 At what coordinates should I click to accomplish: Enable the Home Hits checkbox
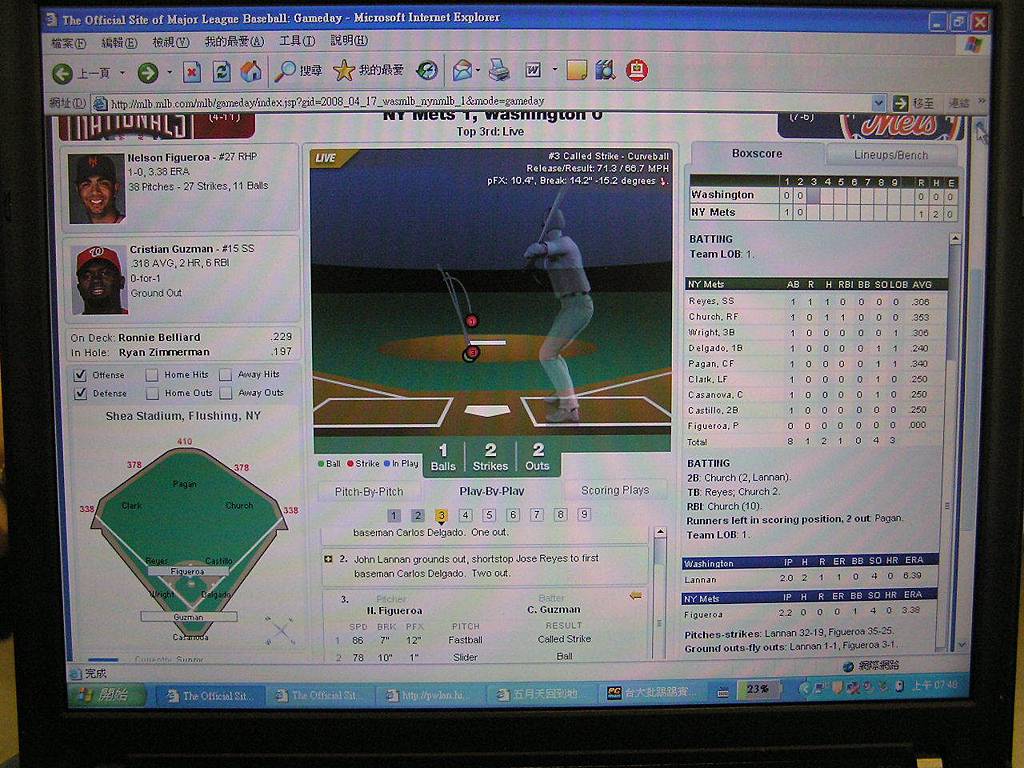pyautogui.click(x=152, y=375)
